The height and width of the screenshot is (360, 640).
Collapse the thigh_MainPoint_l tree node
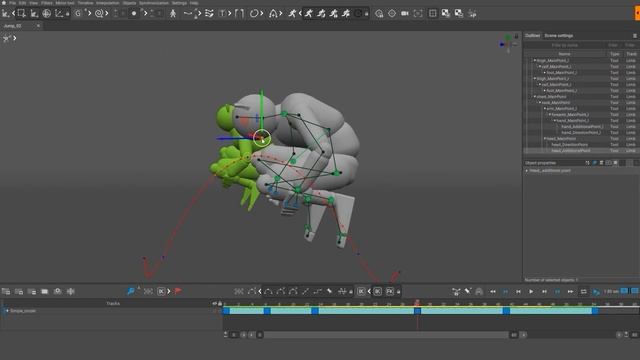(535, 60)
